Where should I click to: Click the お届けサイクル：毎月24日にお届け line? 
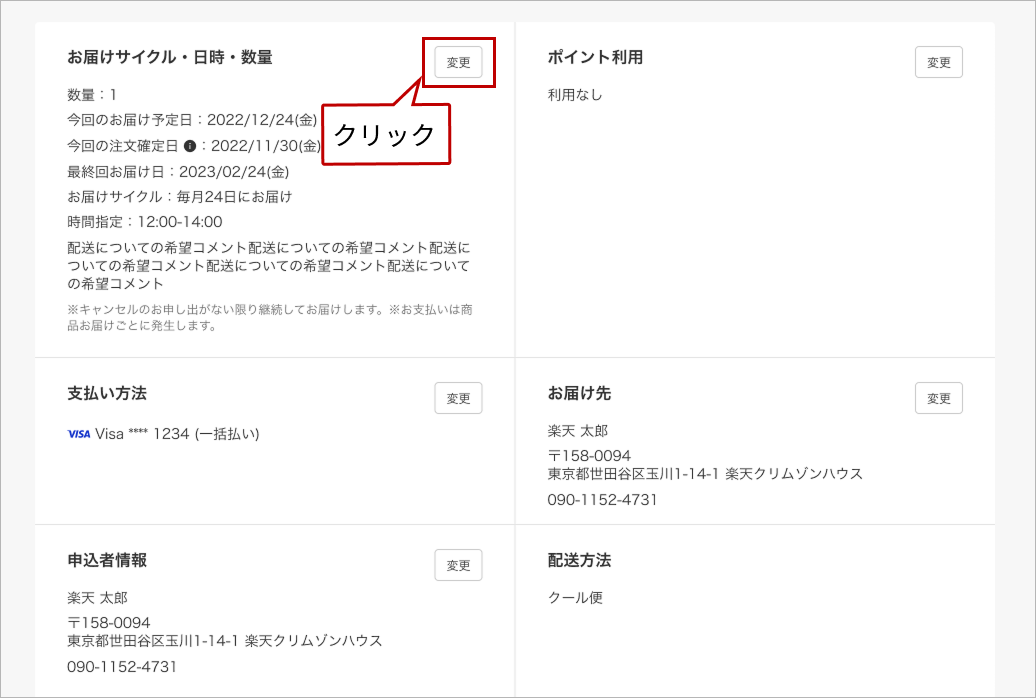180,197
